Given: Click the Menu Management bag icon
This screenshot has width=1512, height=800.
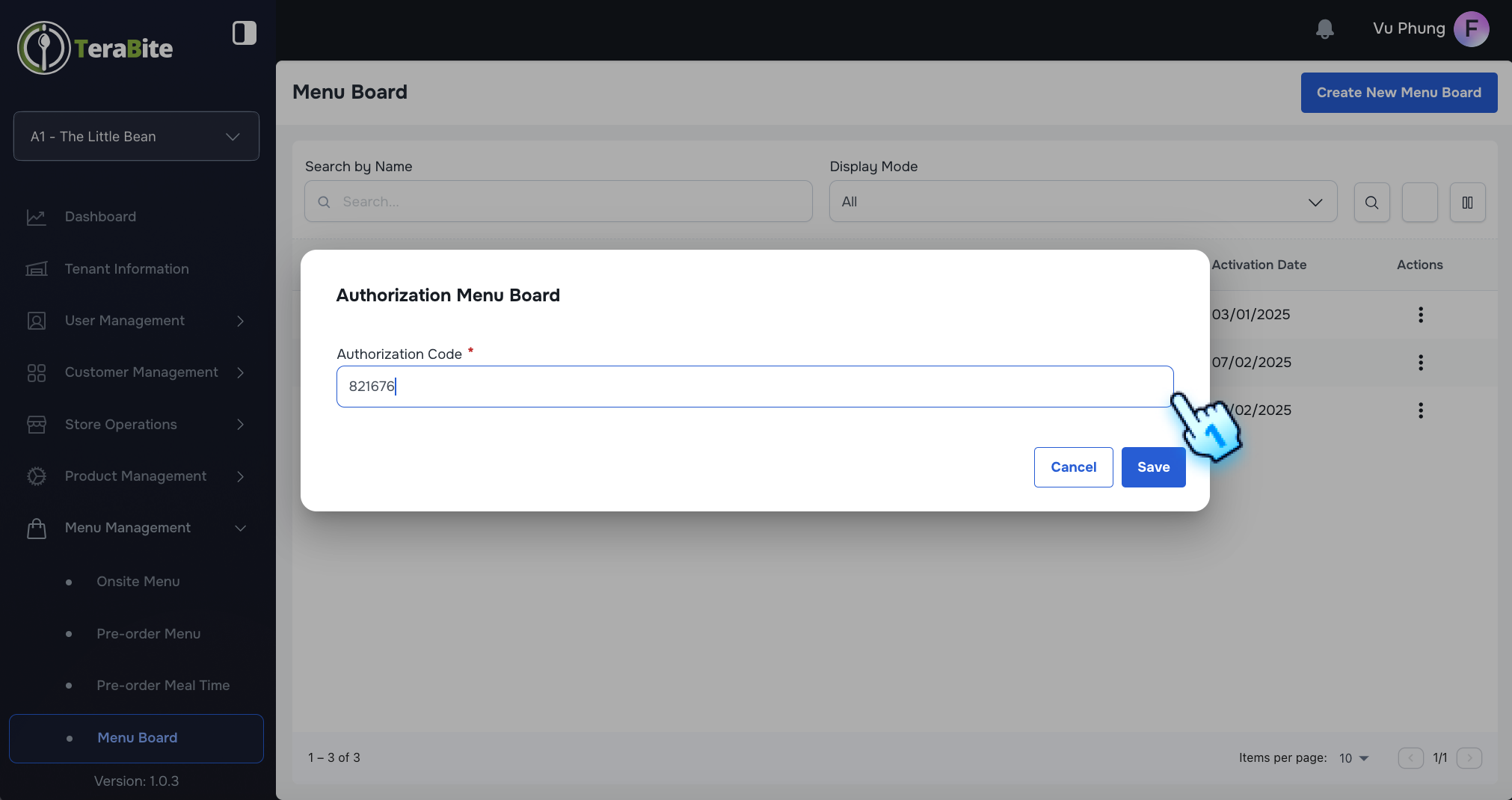Looking at the screenshot, I should click(36, 528).
